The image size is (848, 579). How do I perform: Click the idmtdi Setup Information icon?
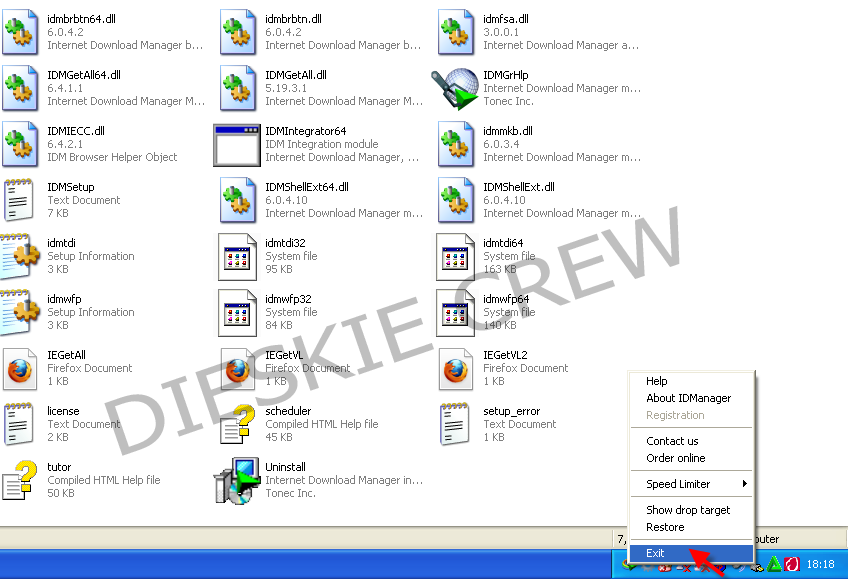coord(20,256)
